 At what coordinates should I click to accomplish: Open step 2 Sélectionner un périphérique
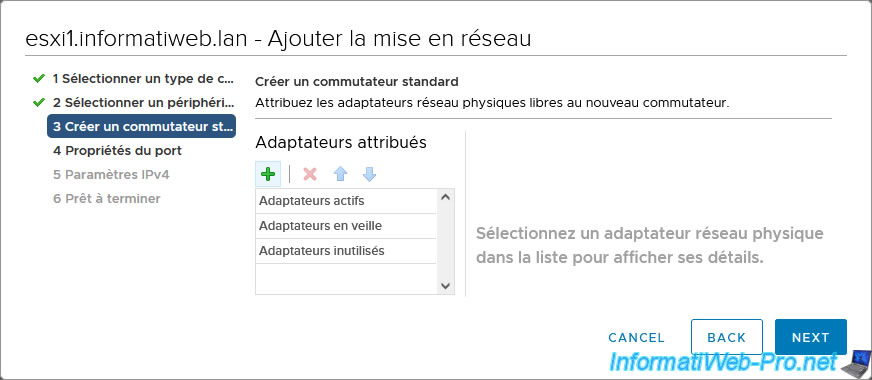(143, 102)
